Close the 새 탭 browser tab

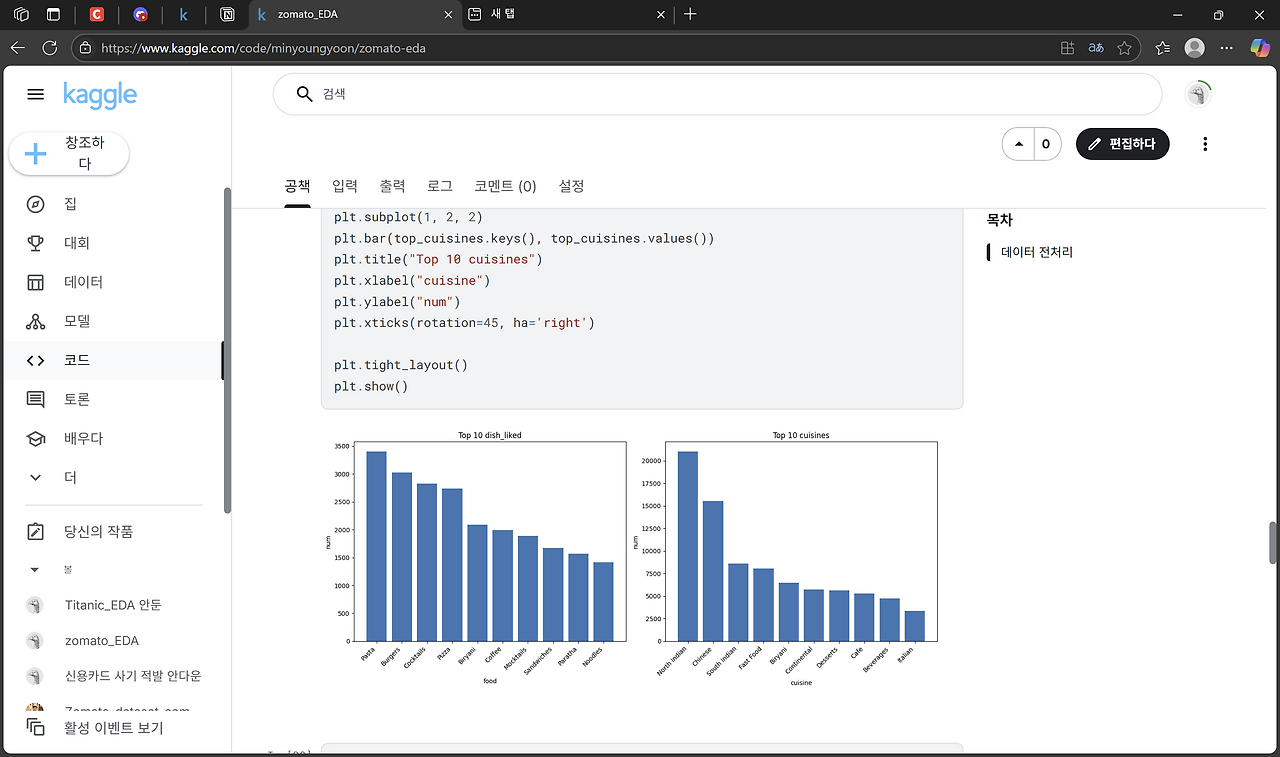click(660, 15)
